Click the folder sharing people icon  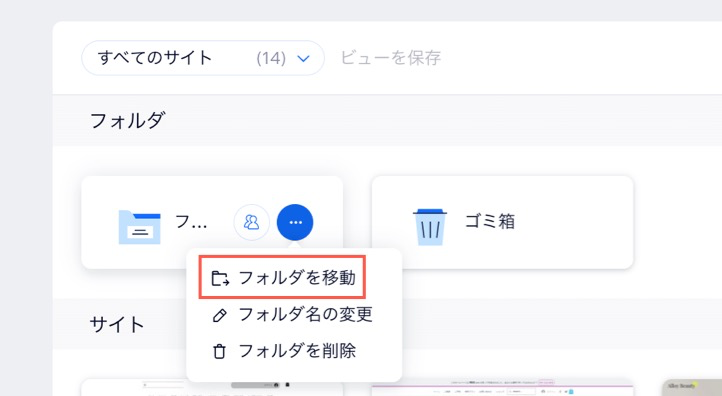(x=251, y=222)
